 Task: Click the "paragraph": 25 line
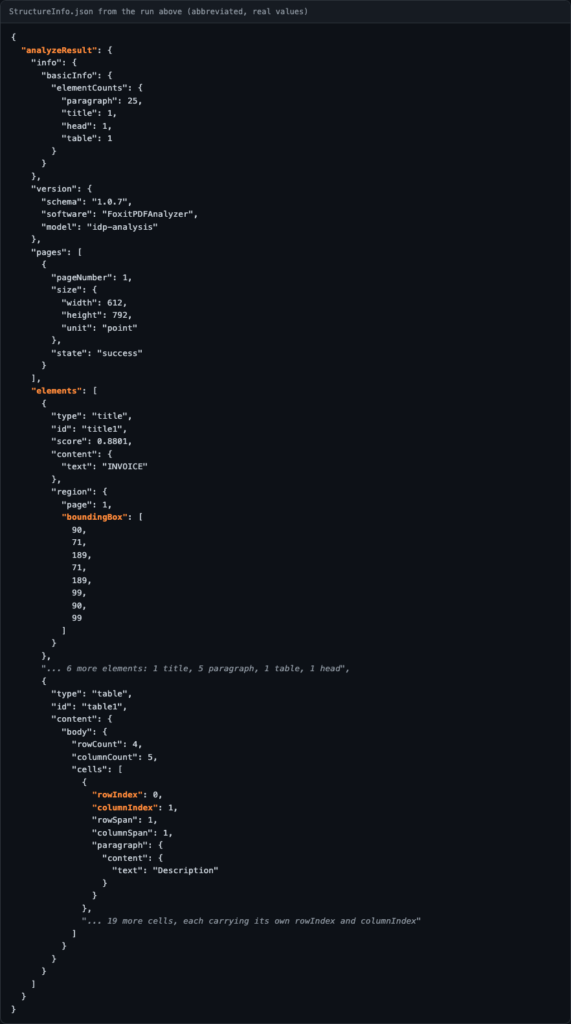coord(101,101)
